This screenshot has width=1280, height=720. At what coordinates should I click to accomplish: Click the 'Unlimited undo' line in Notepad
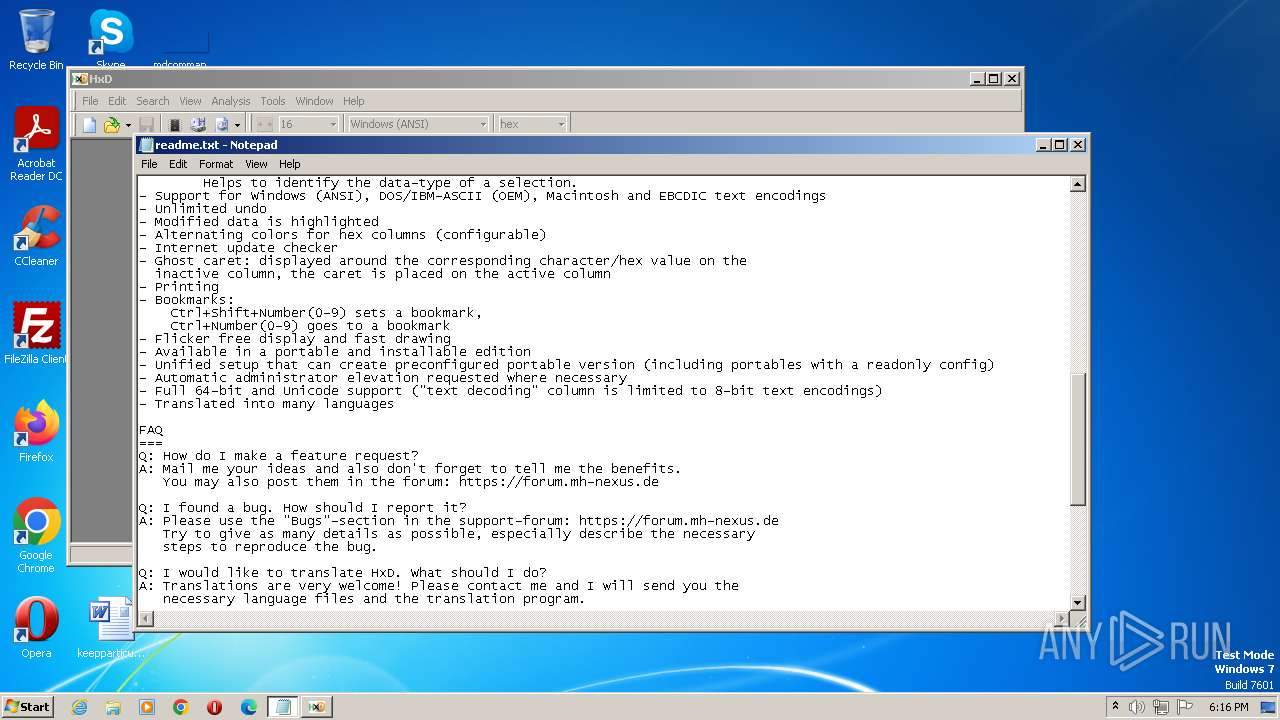coord(203,209)
